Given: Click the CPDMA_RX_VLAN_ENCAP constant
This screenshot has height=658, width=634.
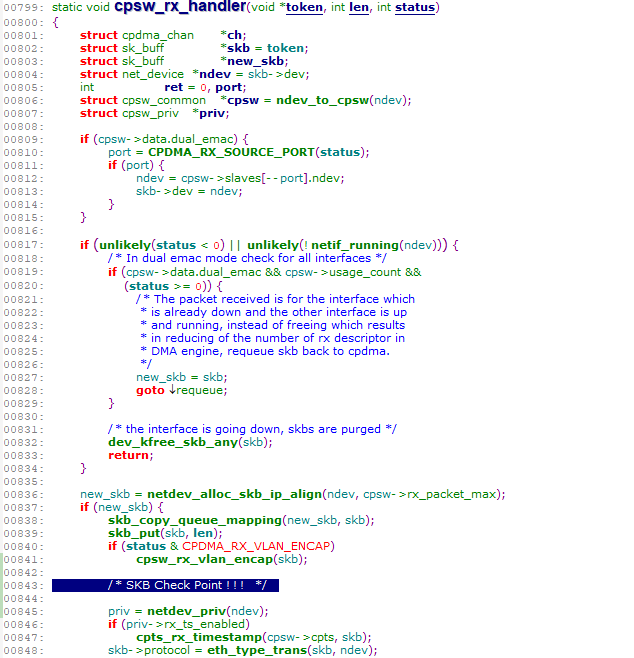Looking at the screenshot, I should [256, 546].
